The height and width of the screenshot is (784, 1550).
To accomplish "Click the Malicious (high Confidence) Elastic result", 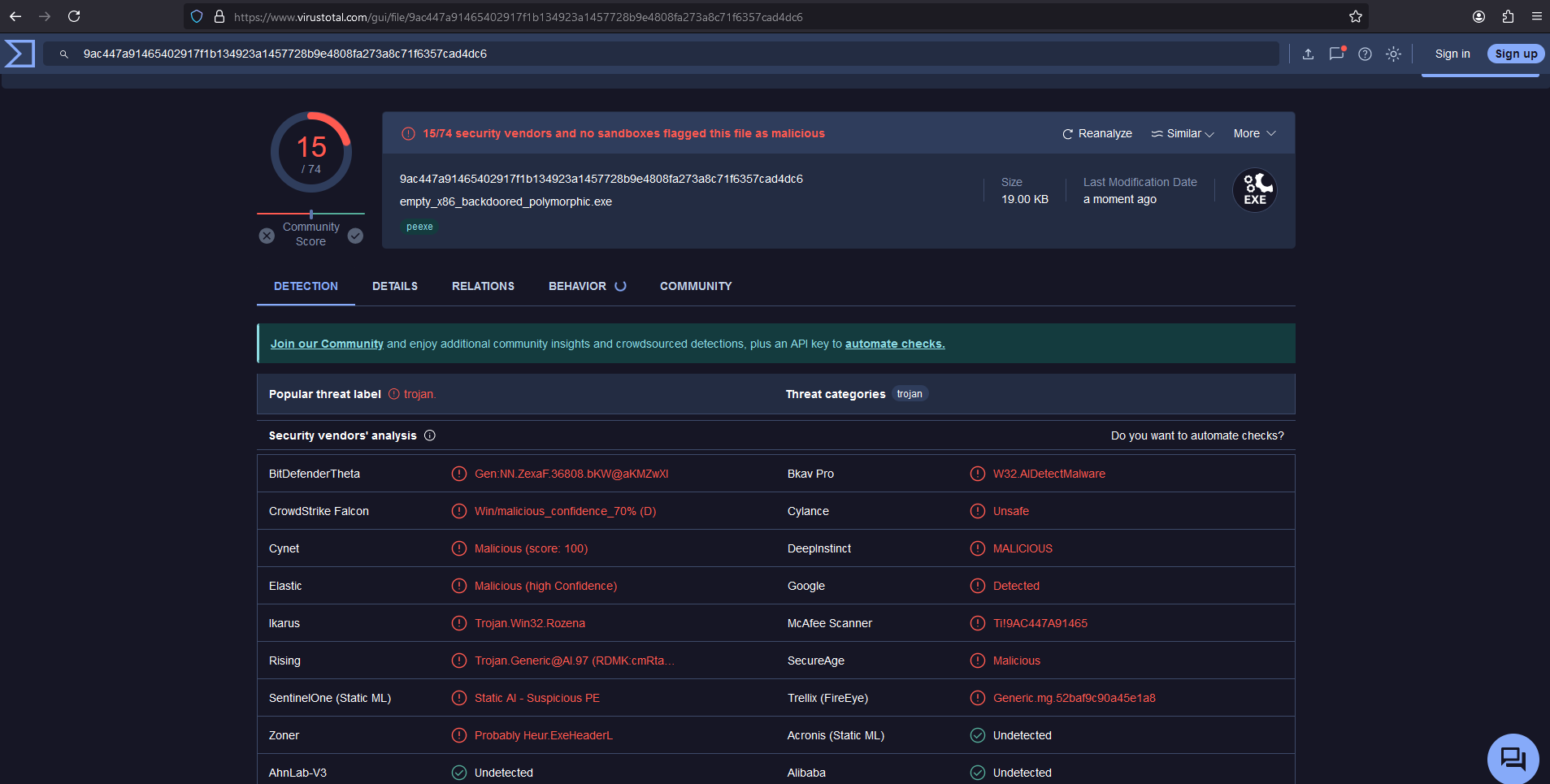I will [x=545, y=586].
